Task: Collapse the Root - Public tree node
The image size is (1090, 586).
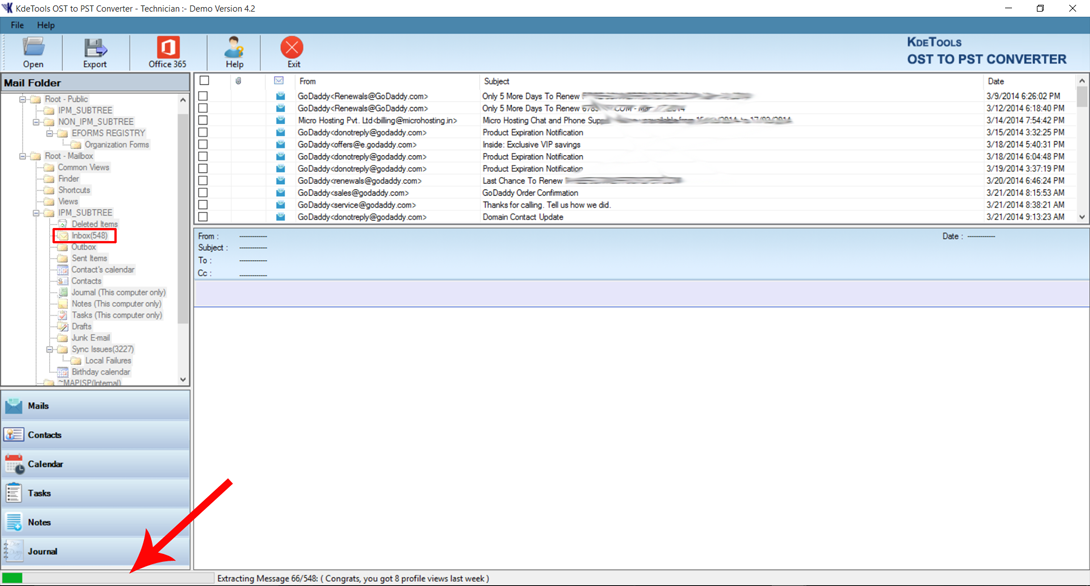Action: coord(23,100)
